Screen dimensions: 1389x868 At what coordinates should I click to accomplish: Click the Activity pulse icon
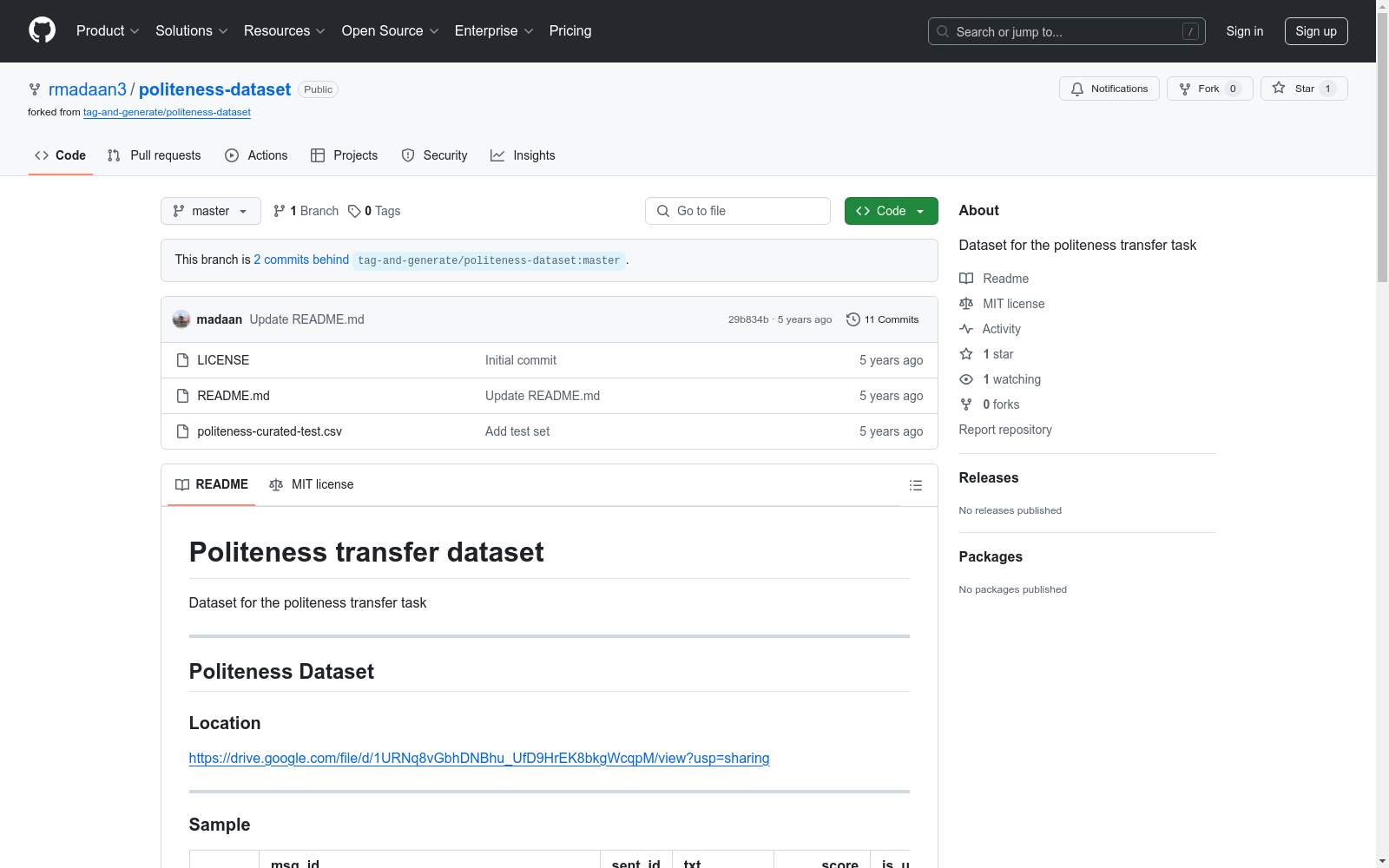[x=966, y=329]
